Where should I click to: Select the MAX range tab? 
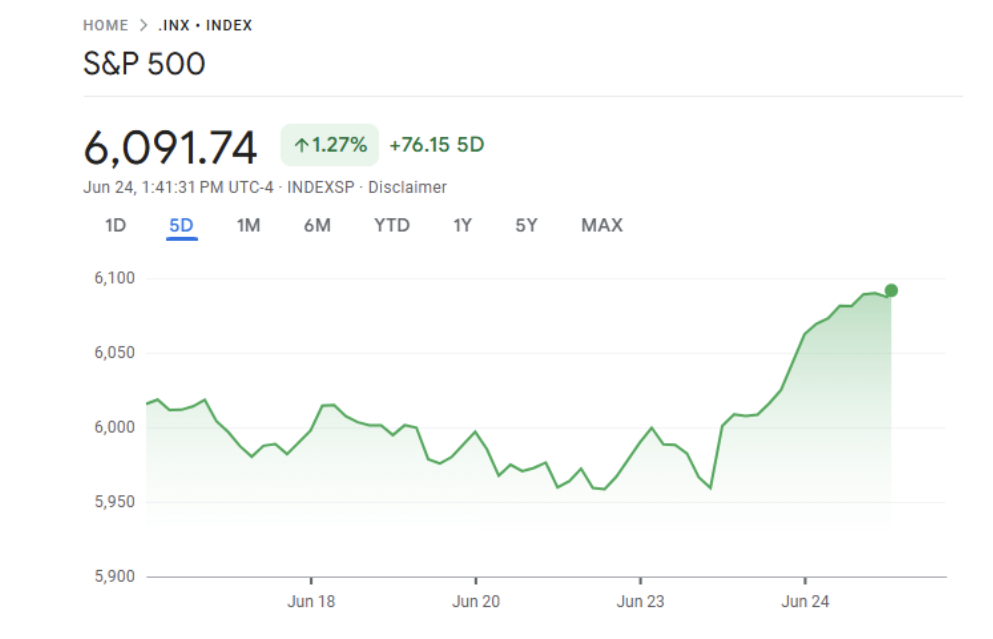click(602, 225)
